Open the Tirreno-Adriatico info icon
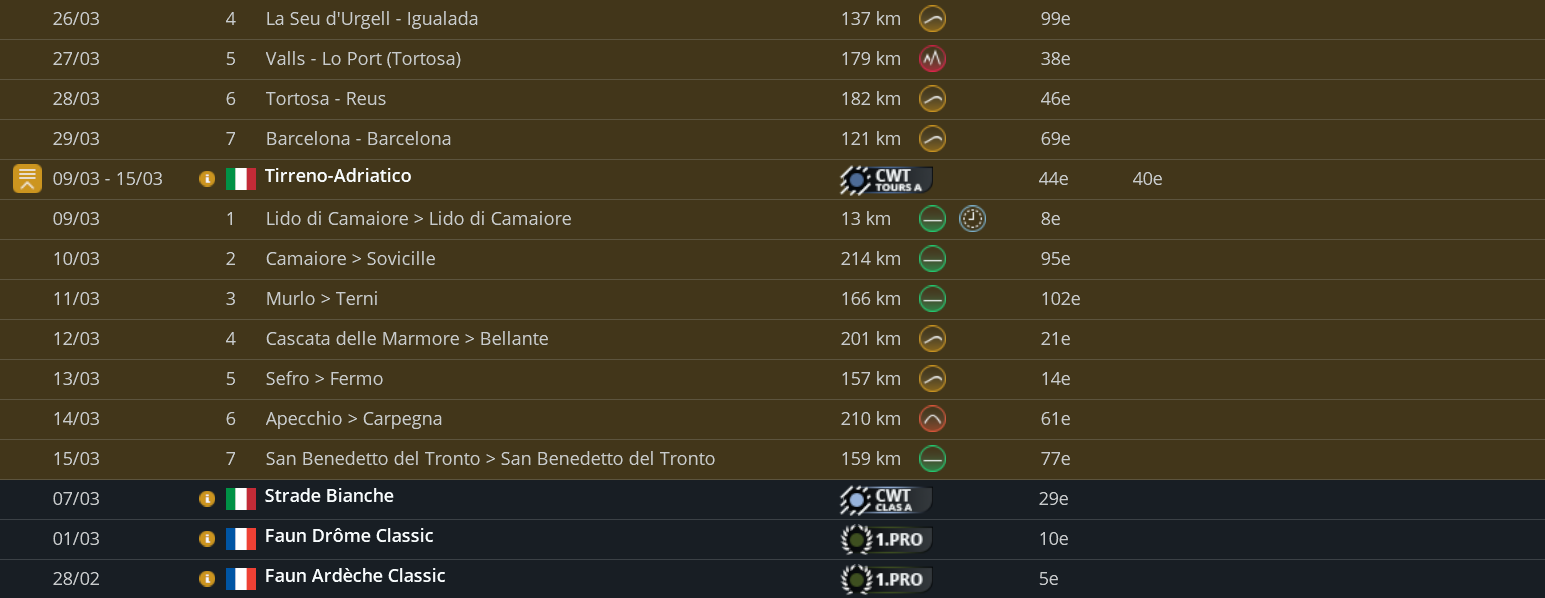1545x598 pixels. pyautogui.click(x=207, y=179)
